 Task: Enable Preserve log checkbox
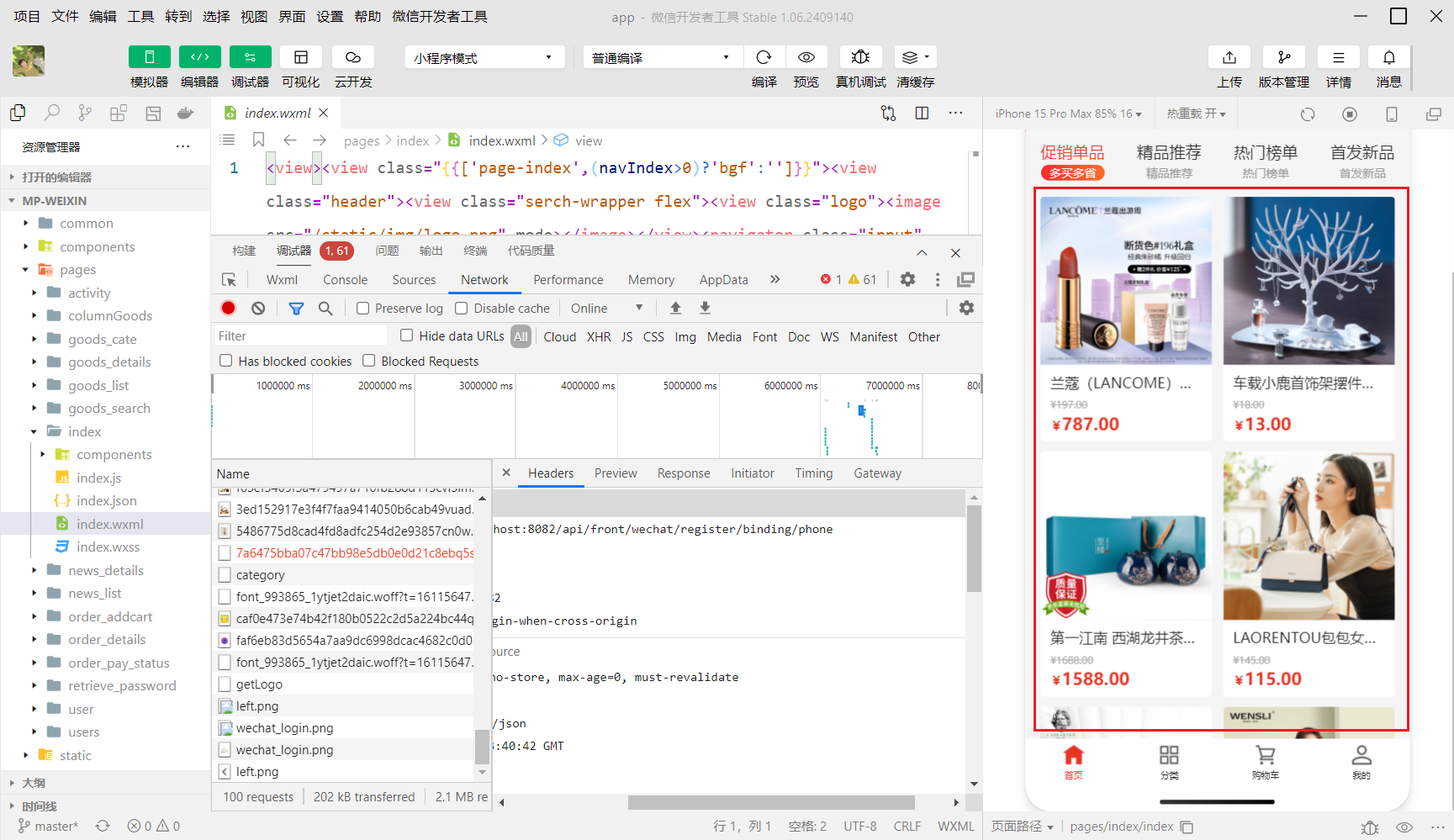pyautogui.click(x=363, y=309)
